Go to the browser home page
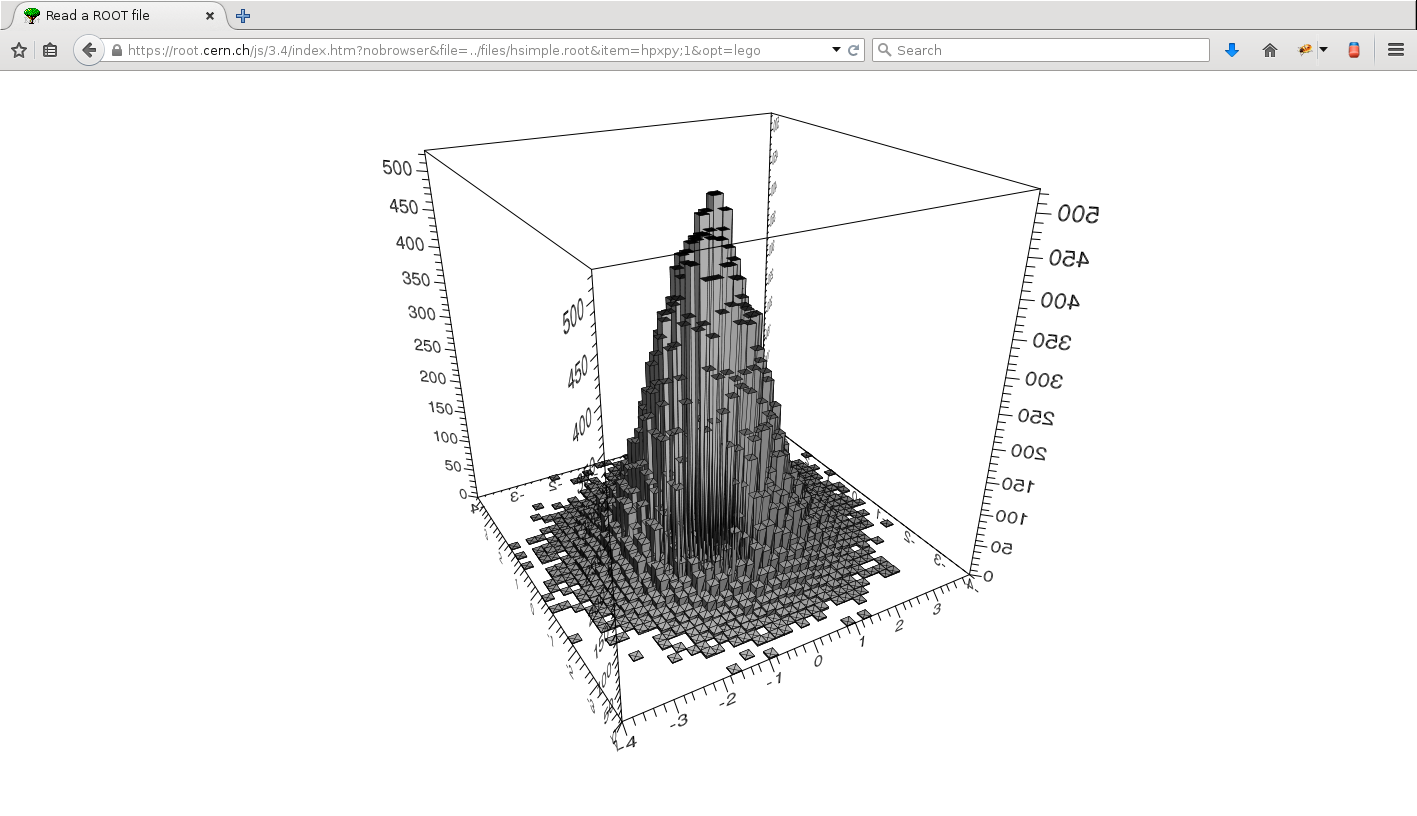The height and width of the screenshot is (816, 1417). tap(1270, 50)
